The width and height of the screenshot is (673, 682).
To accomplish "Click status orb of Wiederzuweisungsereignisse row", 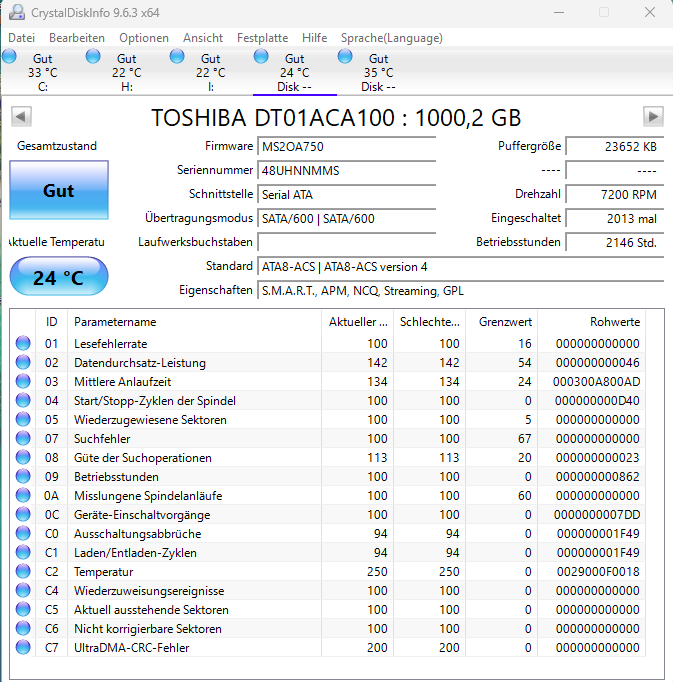I will [23, 590].
